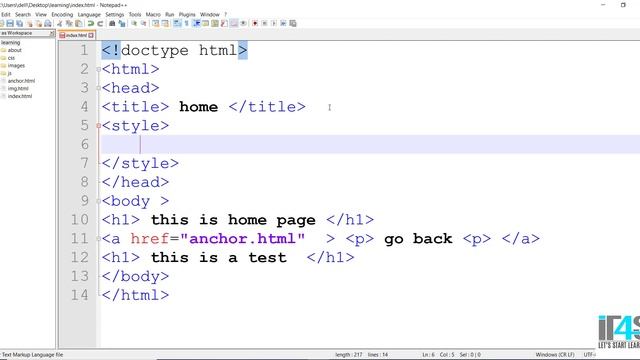Screen dimensions: 640x360
Task: Open the View menu
Action: tap(41, 14)
